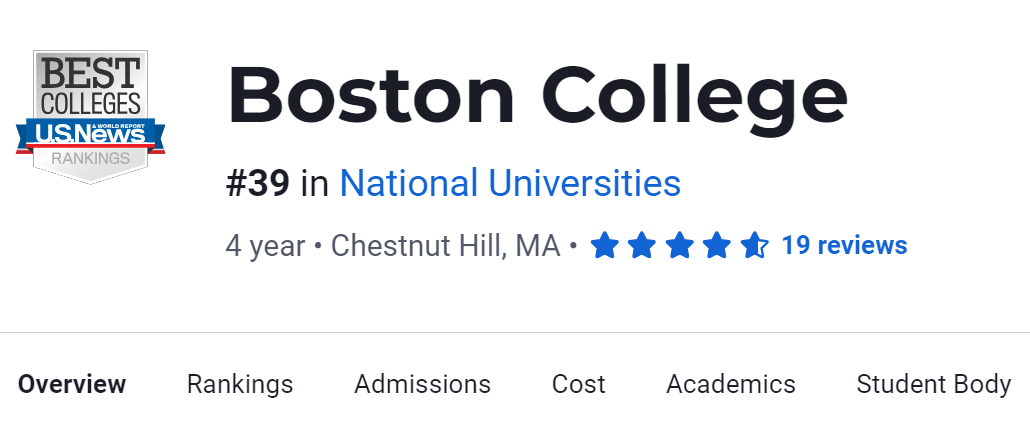View the Student Body tab
1030x424 pixels.
coord(933,384)
